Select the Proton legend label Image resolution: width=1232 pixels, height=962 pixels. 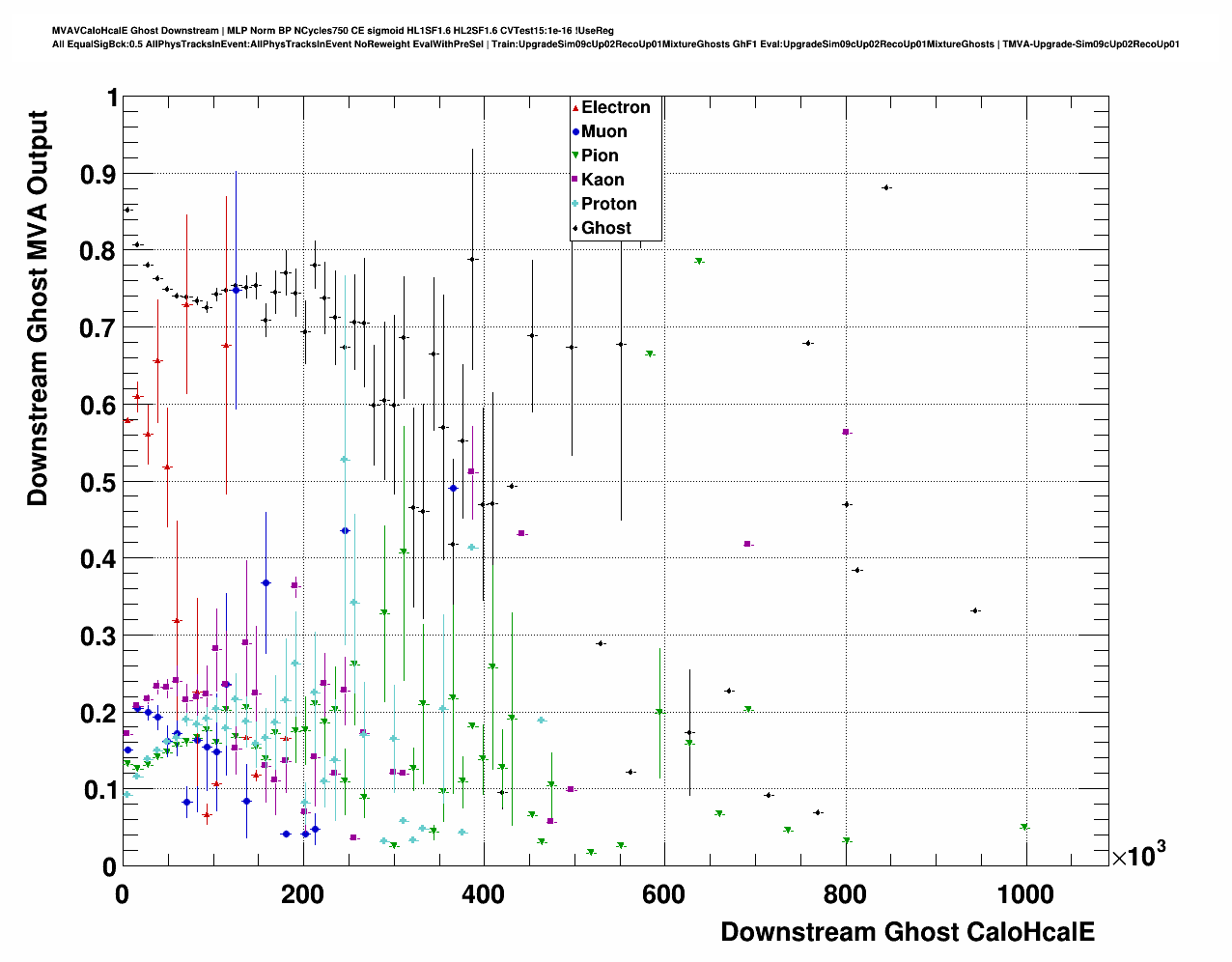[609, 204]
